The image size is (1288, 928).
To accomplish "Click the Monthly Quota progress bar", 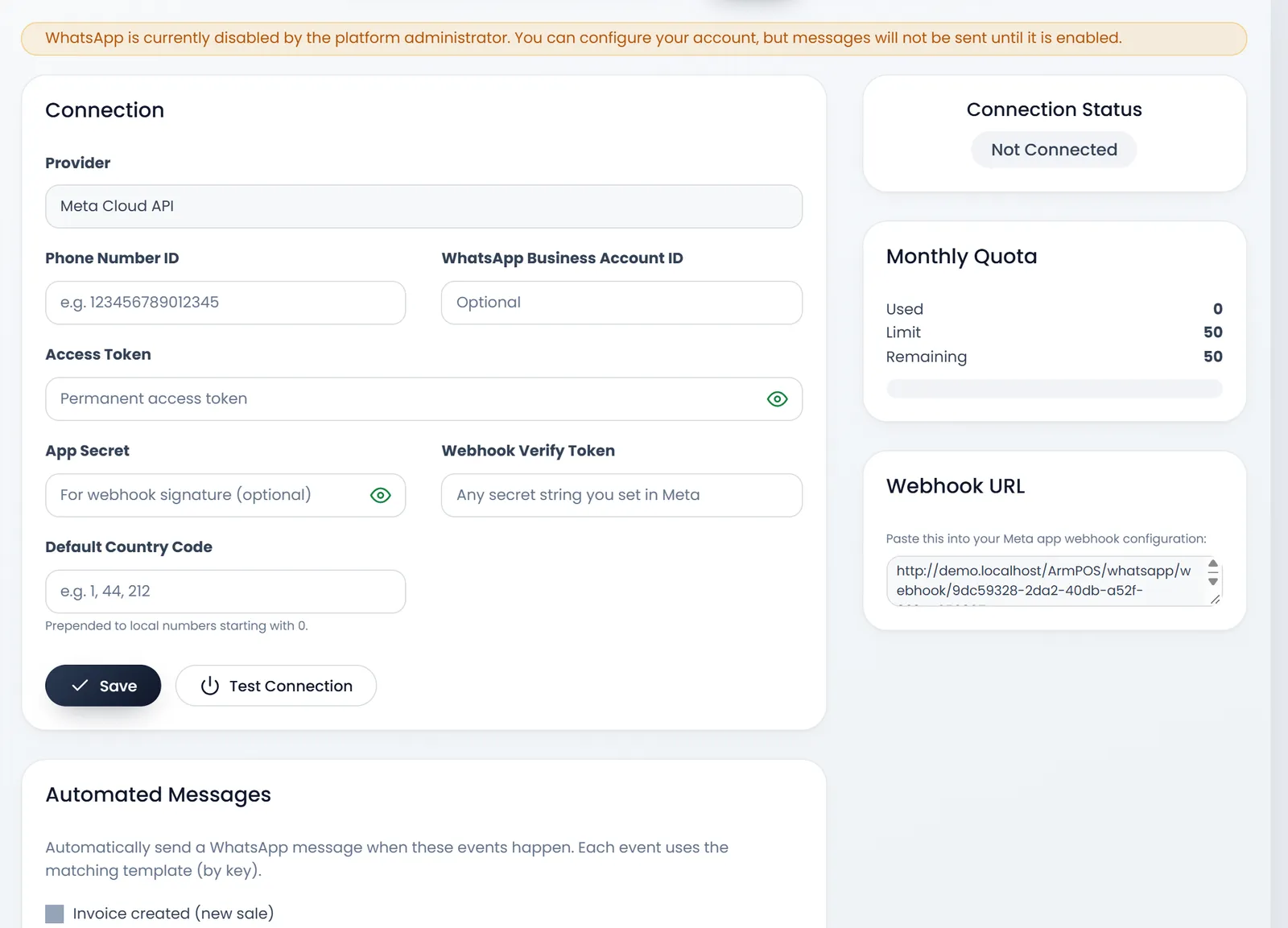I will (x=1054, y=390).
